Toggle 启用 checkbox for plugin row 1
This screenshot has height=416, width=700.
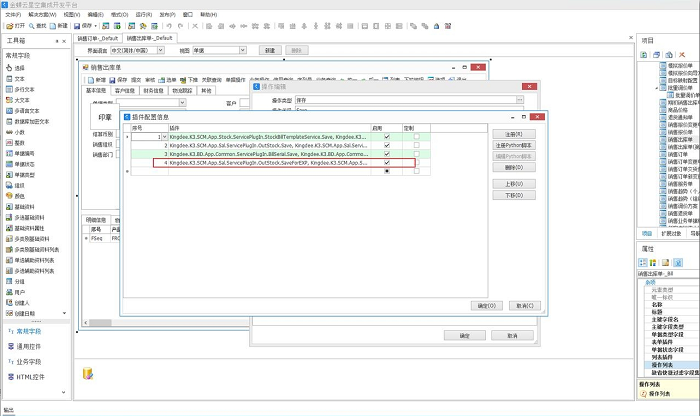(x=387, y=136)
